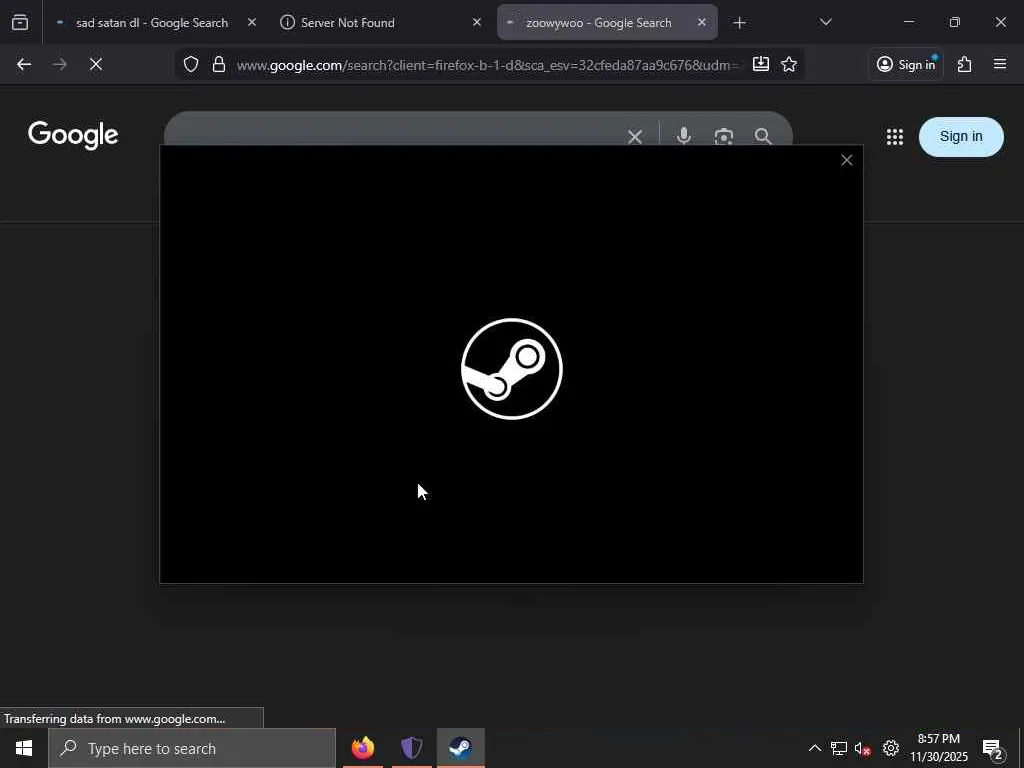
Task: Close the 'sad satan dl' tab
Action: tap(252, 22)
